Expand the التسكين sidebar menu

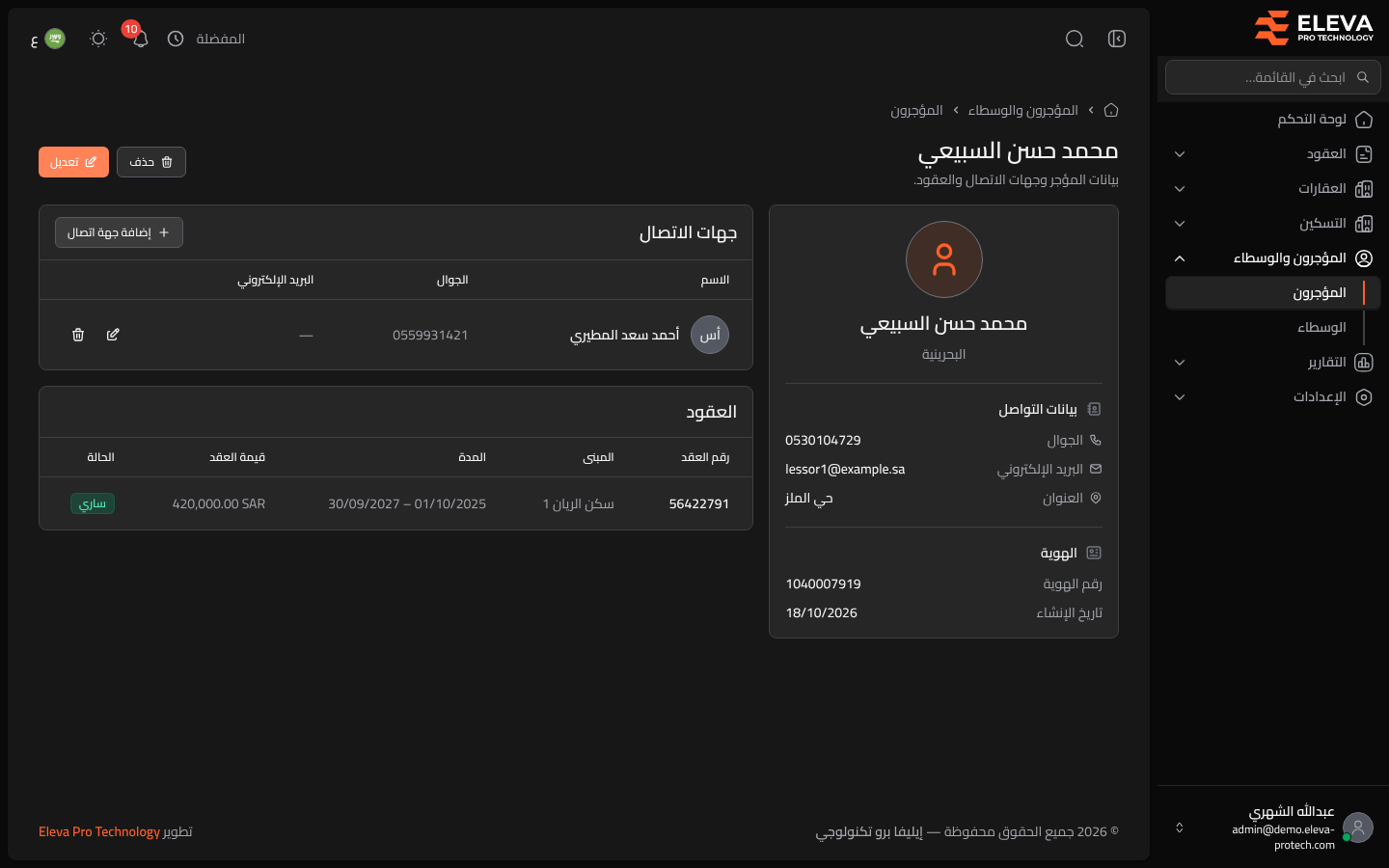(1273, 224)
